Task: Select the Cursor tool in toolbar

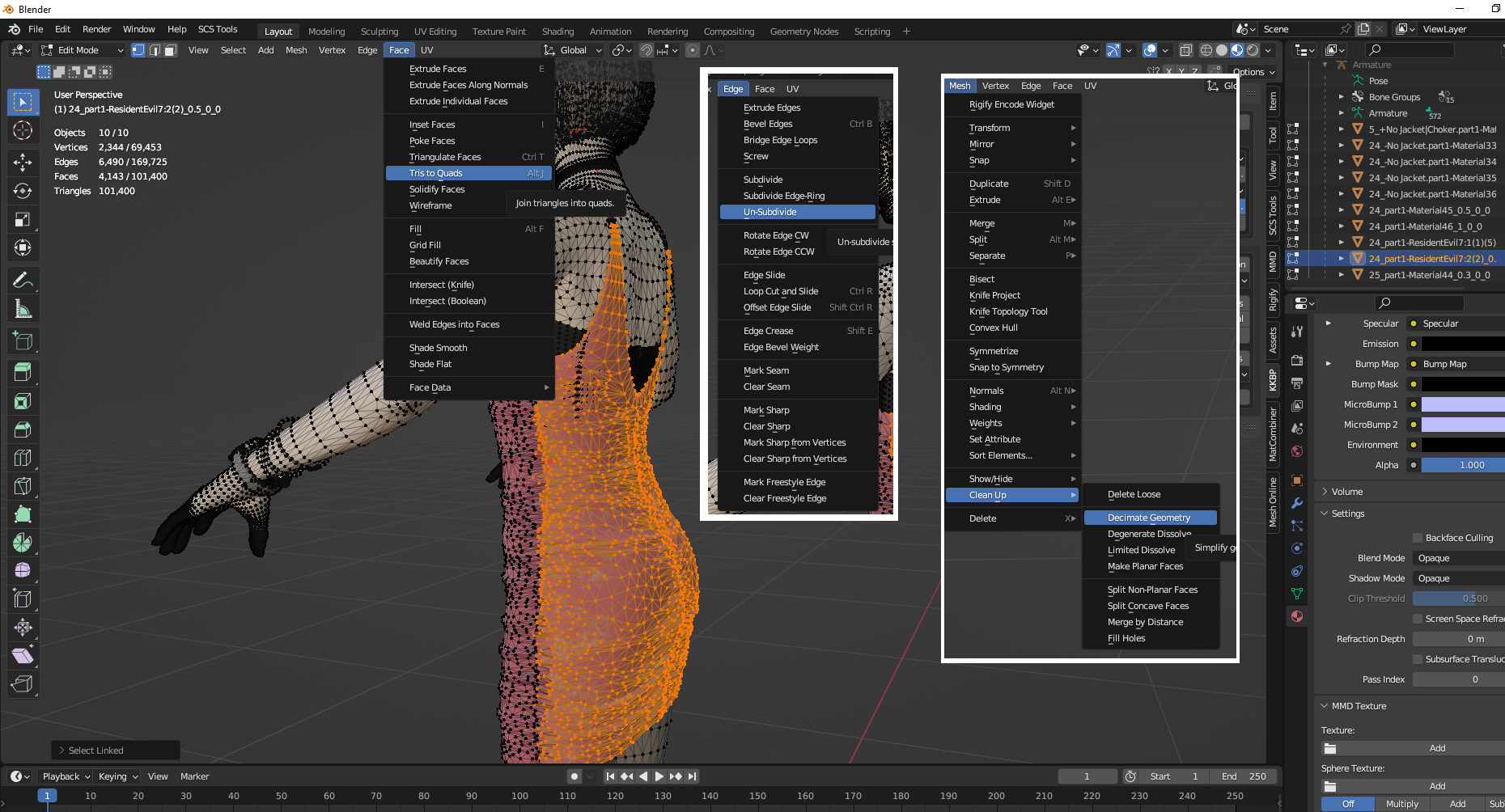Action: point(23,130)
